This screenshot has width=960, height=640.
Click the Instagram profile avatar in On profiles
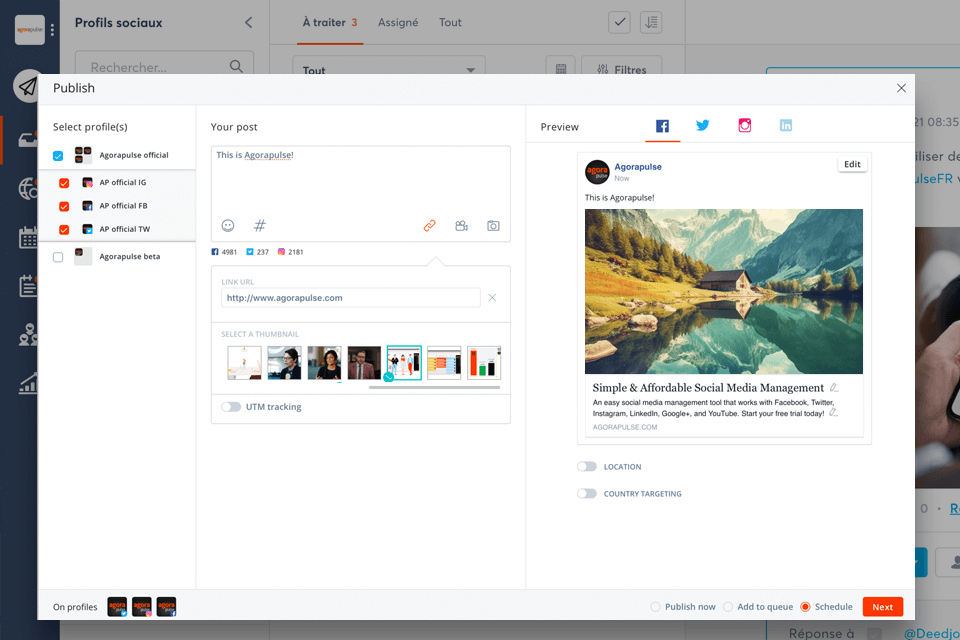coord(141,606)
